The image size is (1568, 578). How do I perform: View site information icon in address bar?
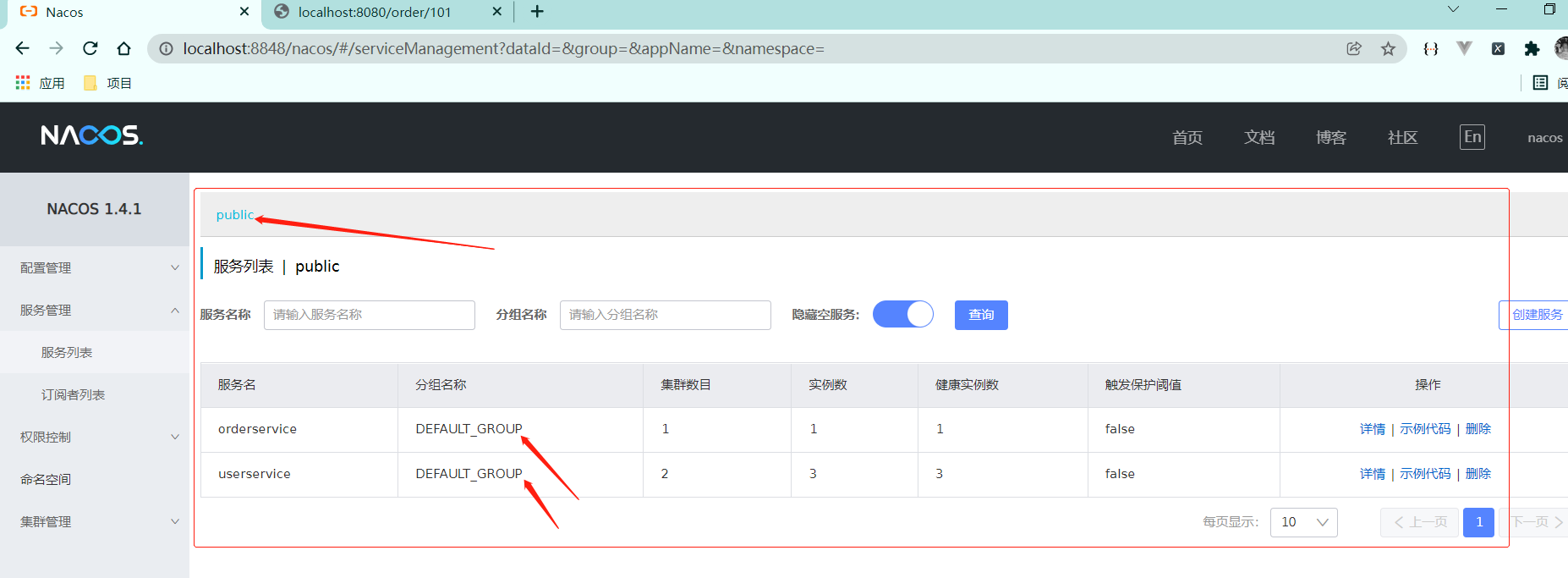[x=167, y=48]
